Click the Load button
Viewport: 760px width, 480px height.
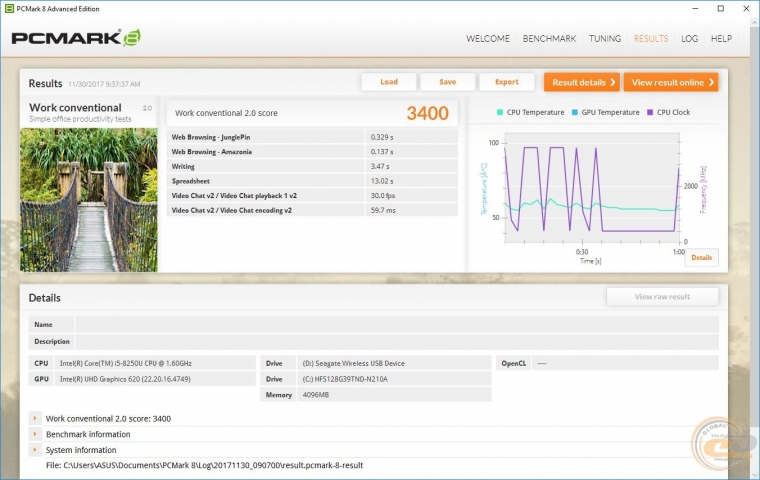click(389, 82)
